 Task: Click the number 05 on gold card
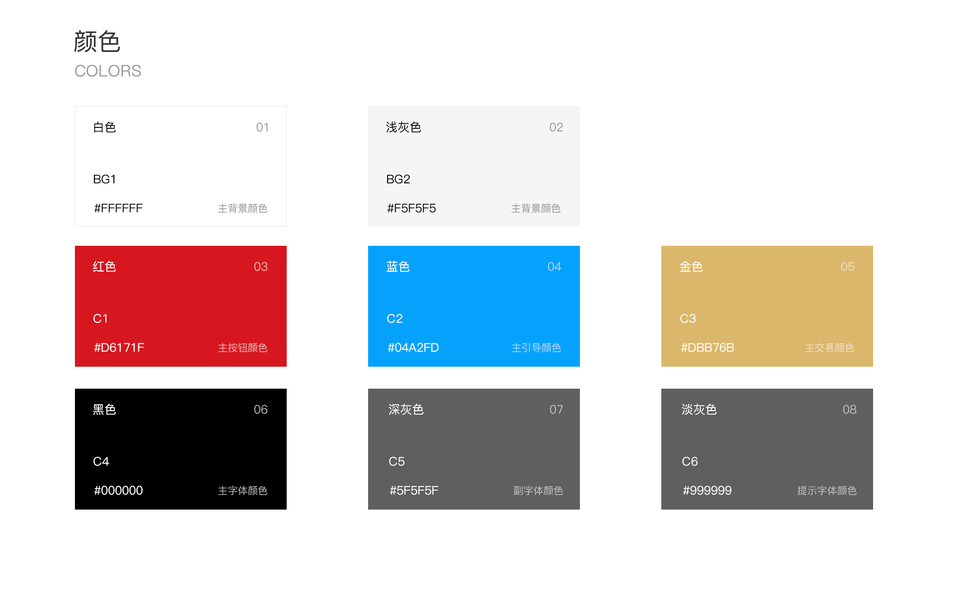(x=847, y=267)
